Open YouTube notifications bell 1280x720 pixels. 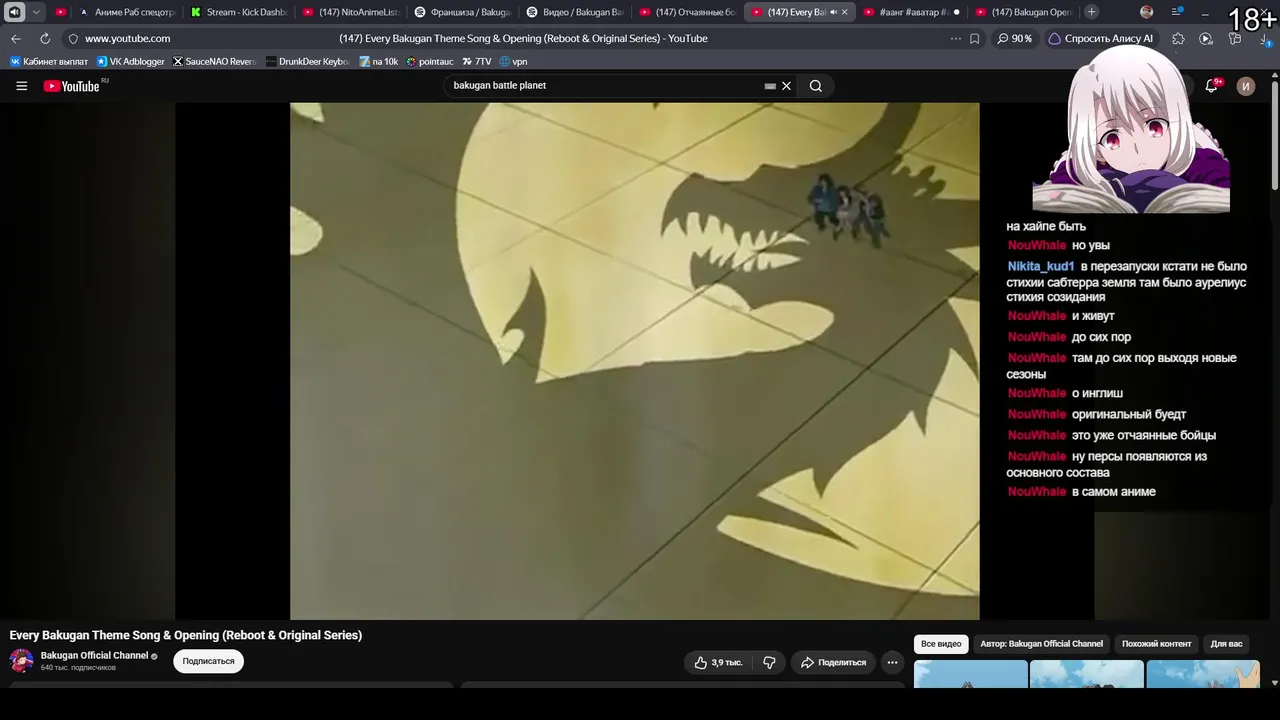[x=1211, y=86]
